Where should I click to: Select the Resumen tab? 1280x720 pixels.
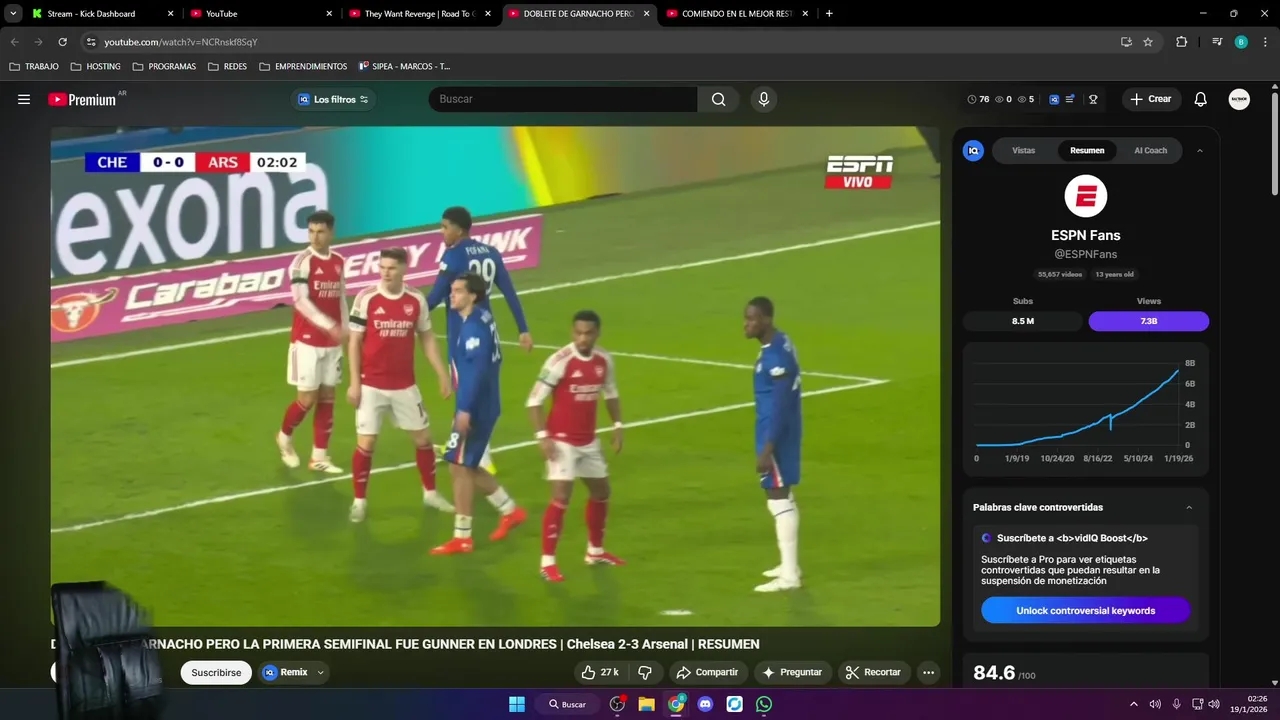1087,151
